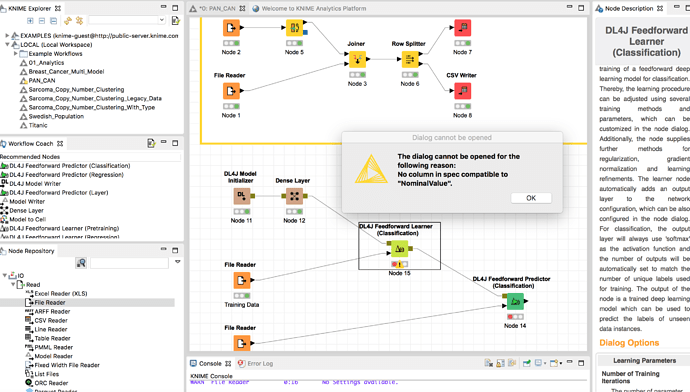Select the Joiner node icon
The image size is (690, 392).
pos(357,59)
